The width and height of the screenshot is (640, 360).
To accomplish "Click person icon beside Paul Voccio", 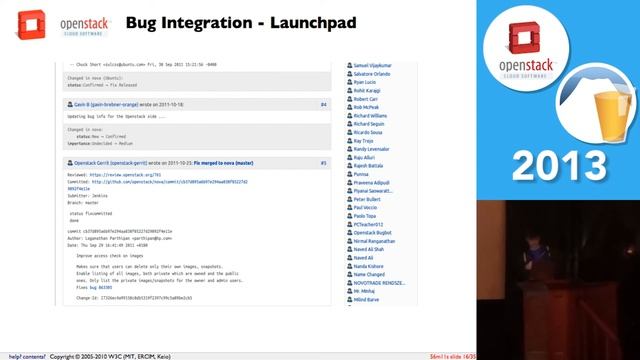I will click(x=350, y=207).
